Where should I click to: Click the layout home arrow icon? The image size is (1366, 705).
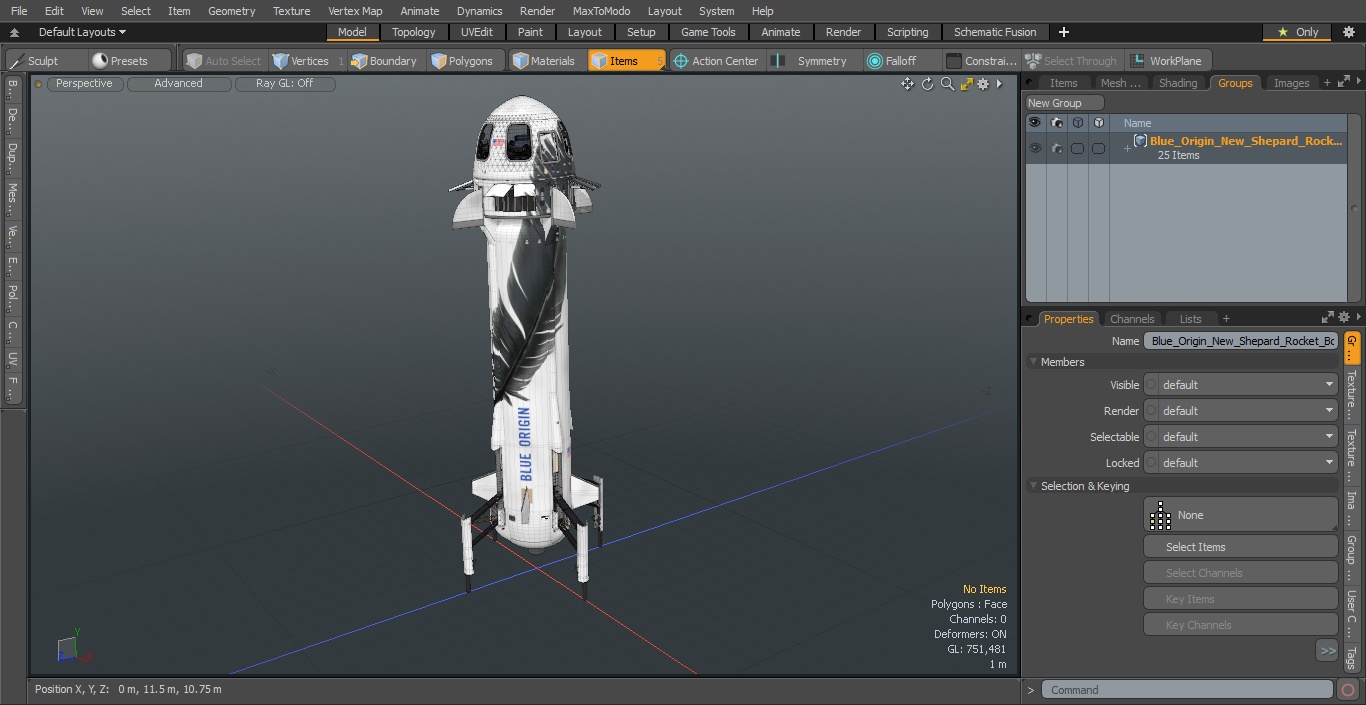[14, 32]
